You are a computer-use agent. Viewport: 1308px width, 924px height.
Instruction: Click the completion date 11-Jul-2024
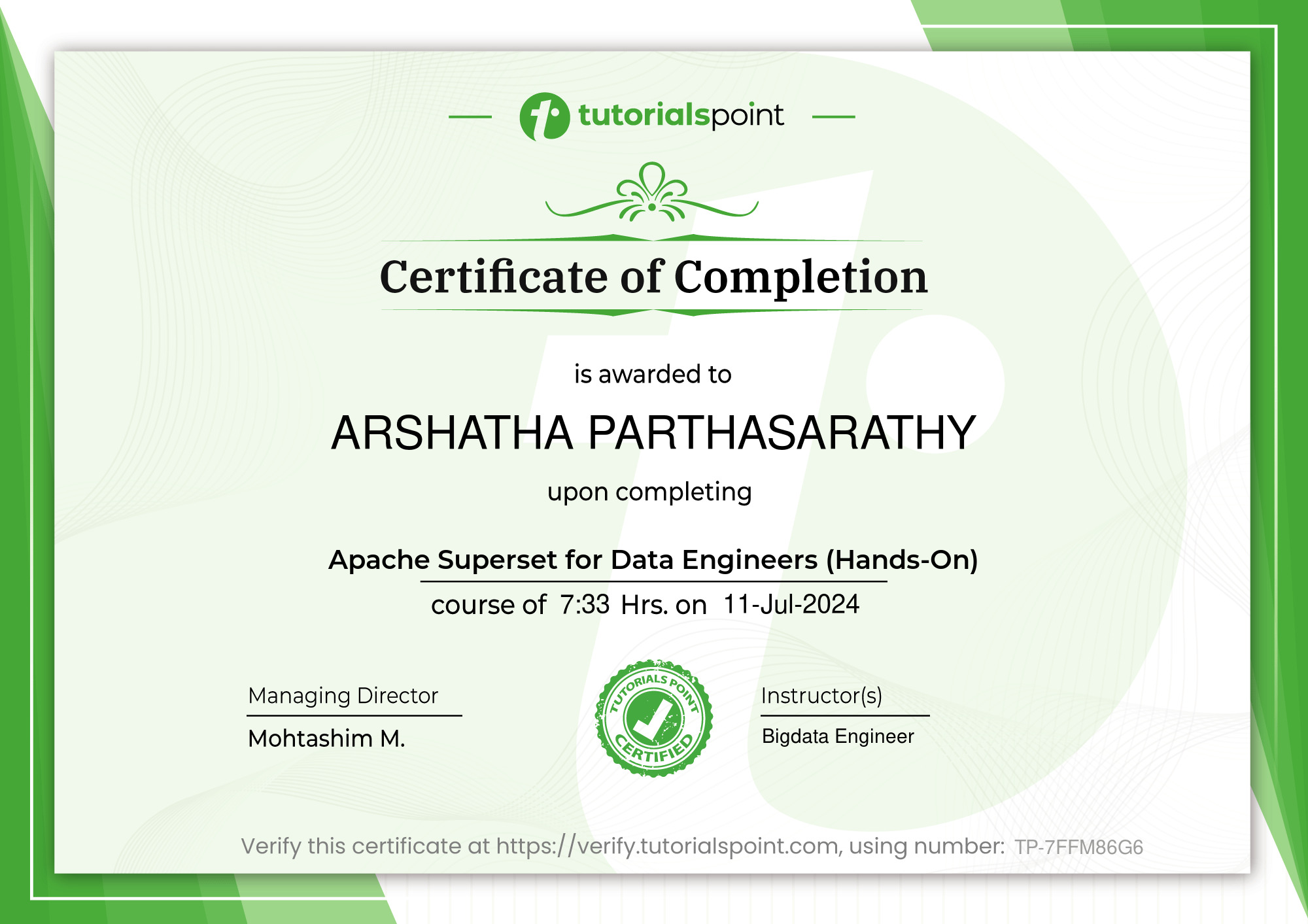[x=792, y=605]
